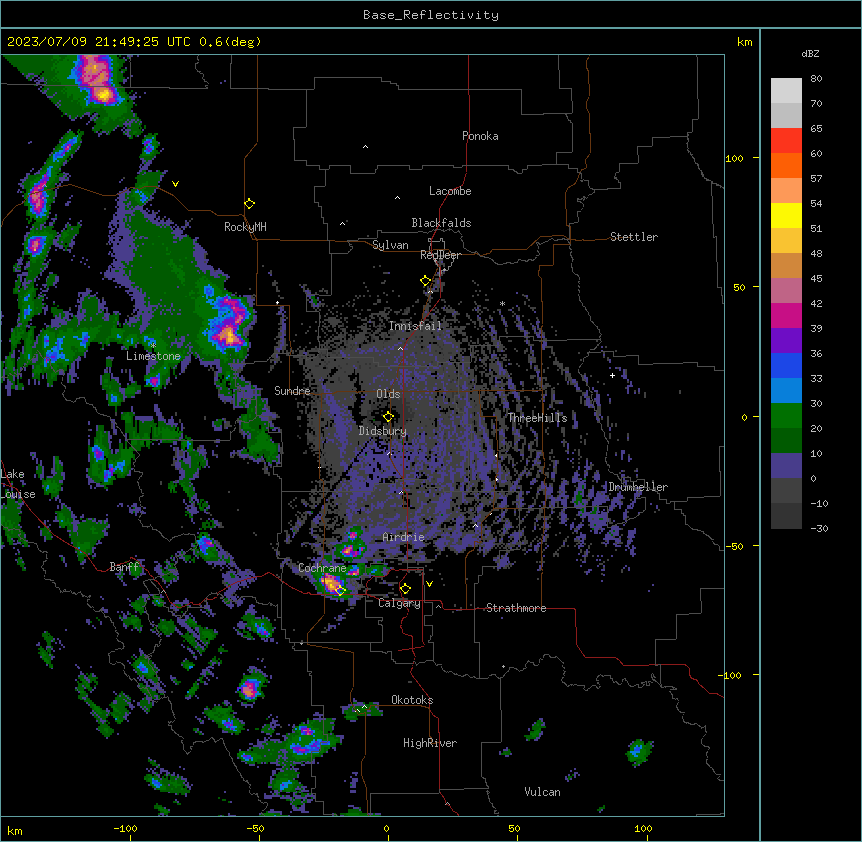Click the Blackfalds label
Viewport: 862px width, 842px height.
[441, 223]
